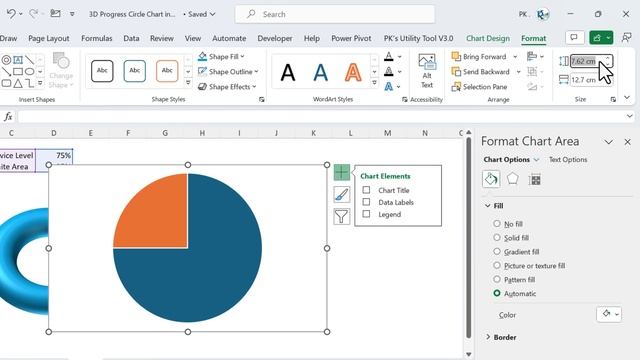Click the Alt Text button
The height and width of the screenshot is (360, 640).
[427, 71]
